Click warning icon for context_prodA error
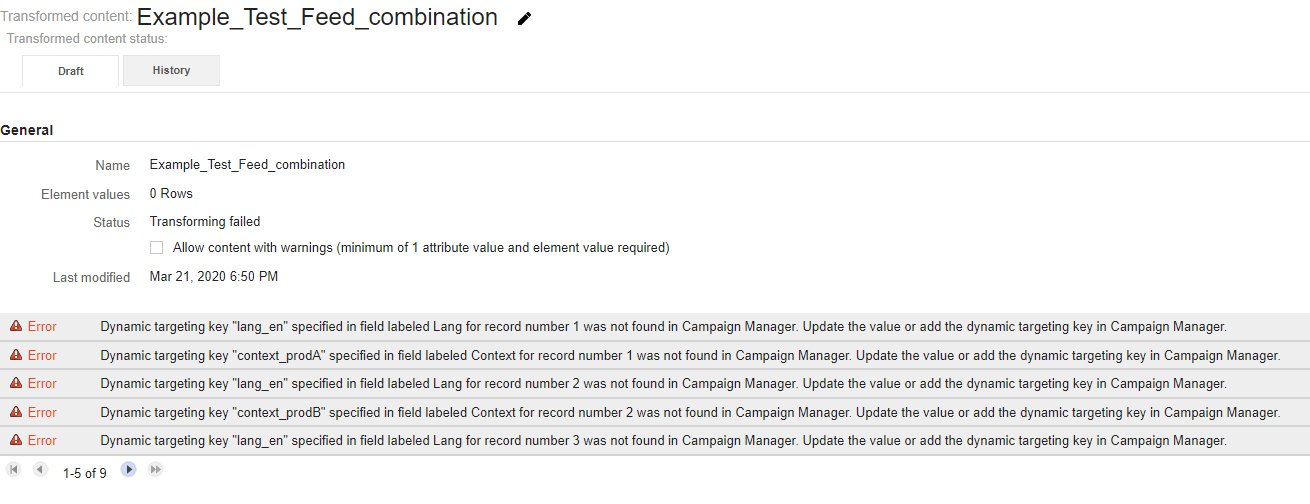1310x504 pixels. coord(16,356)
